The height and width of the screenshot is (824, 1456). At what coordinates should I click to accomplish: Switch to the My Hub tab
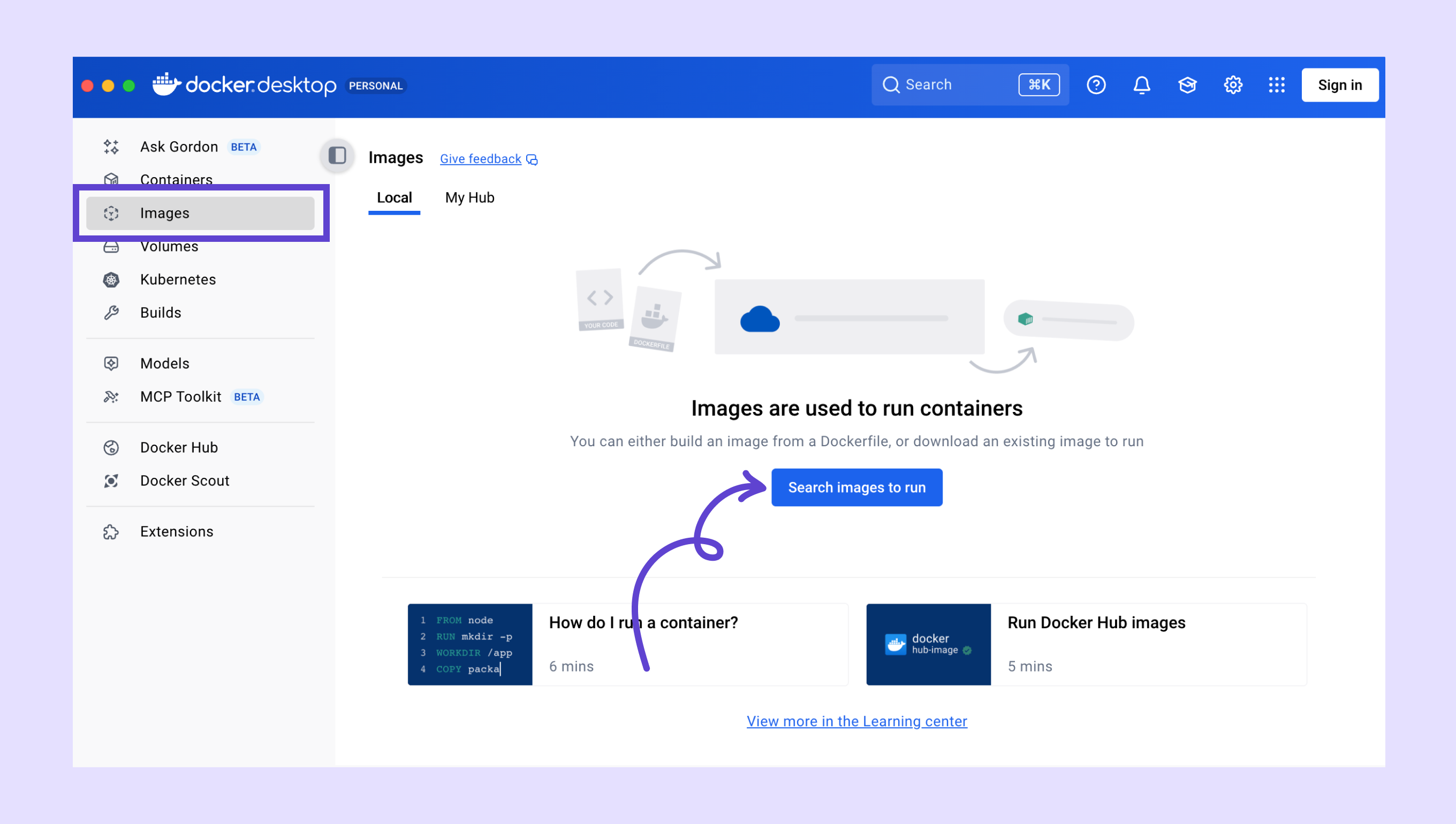tap(469, 197)
